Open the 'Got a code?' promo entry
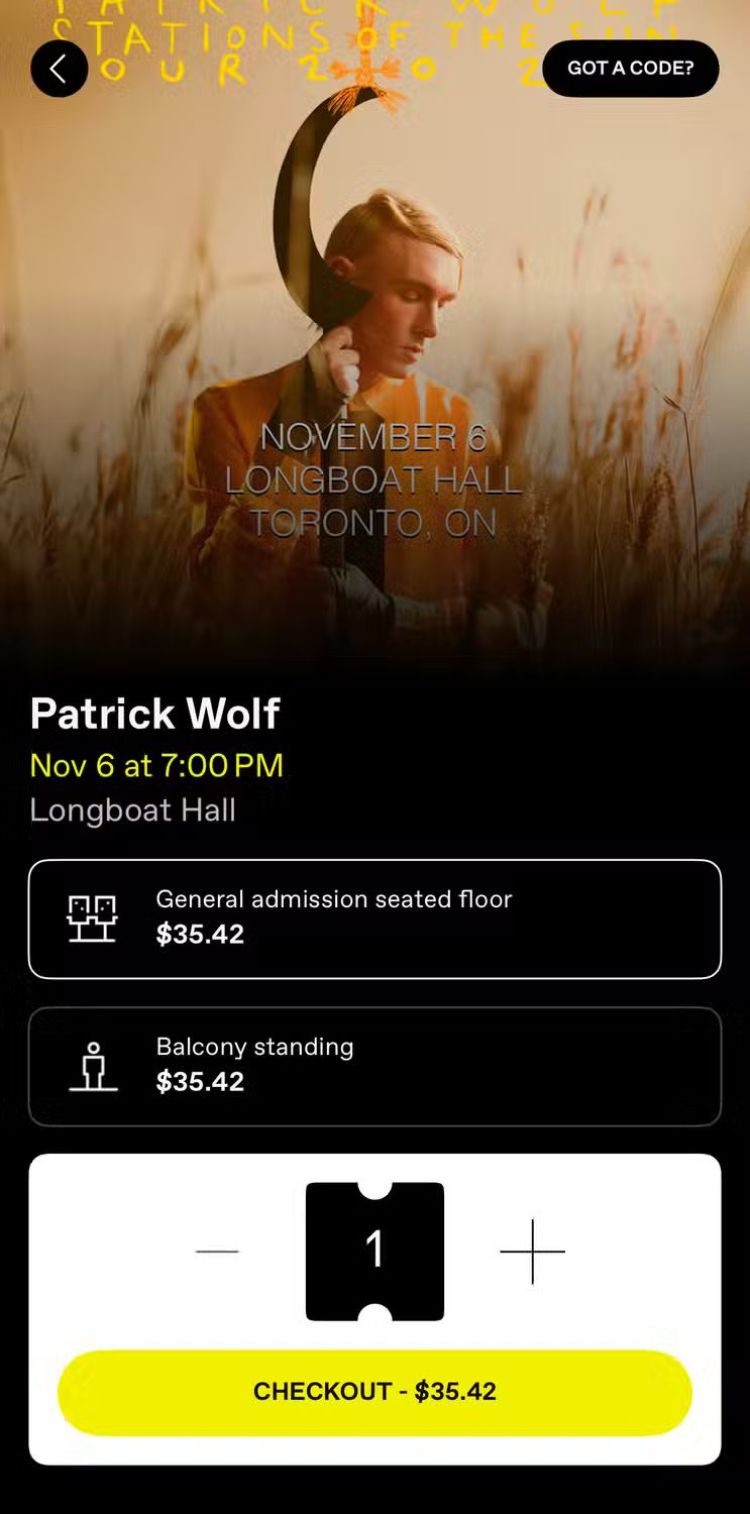This screenshot has width=750, height=1514. 630,68
